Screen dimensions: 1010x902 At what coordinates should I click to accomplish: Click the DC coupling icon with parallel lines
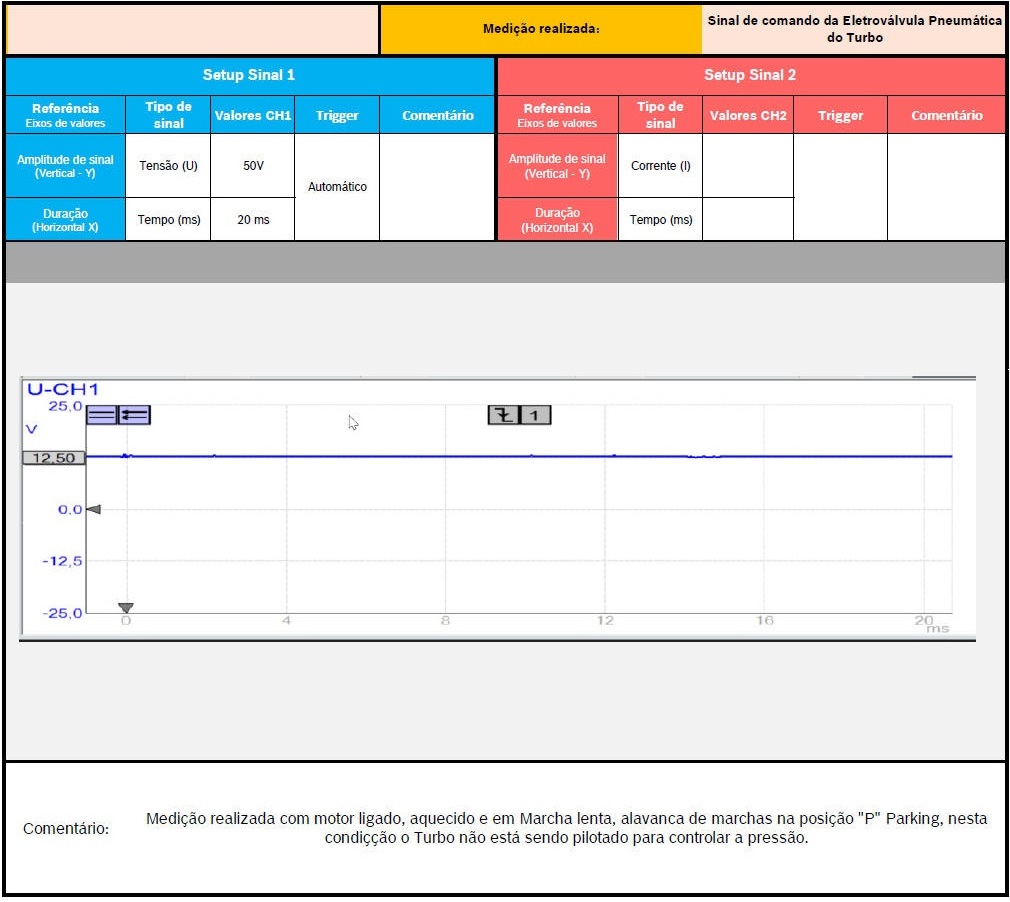tap(101, 415)
